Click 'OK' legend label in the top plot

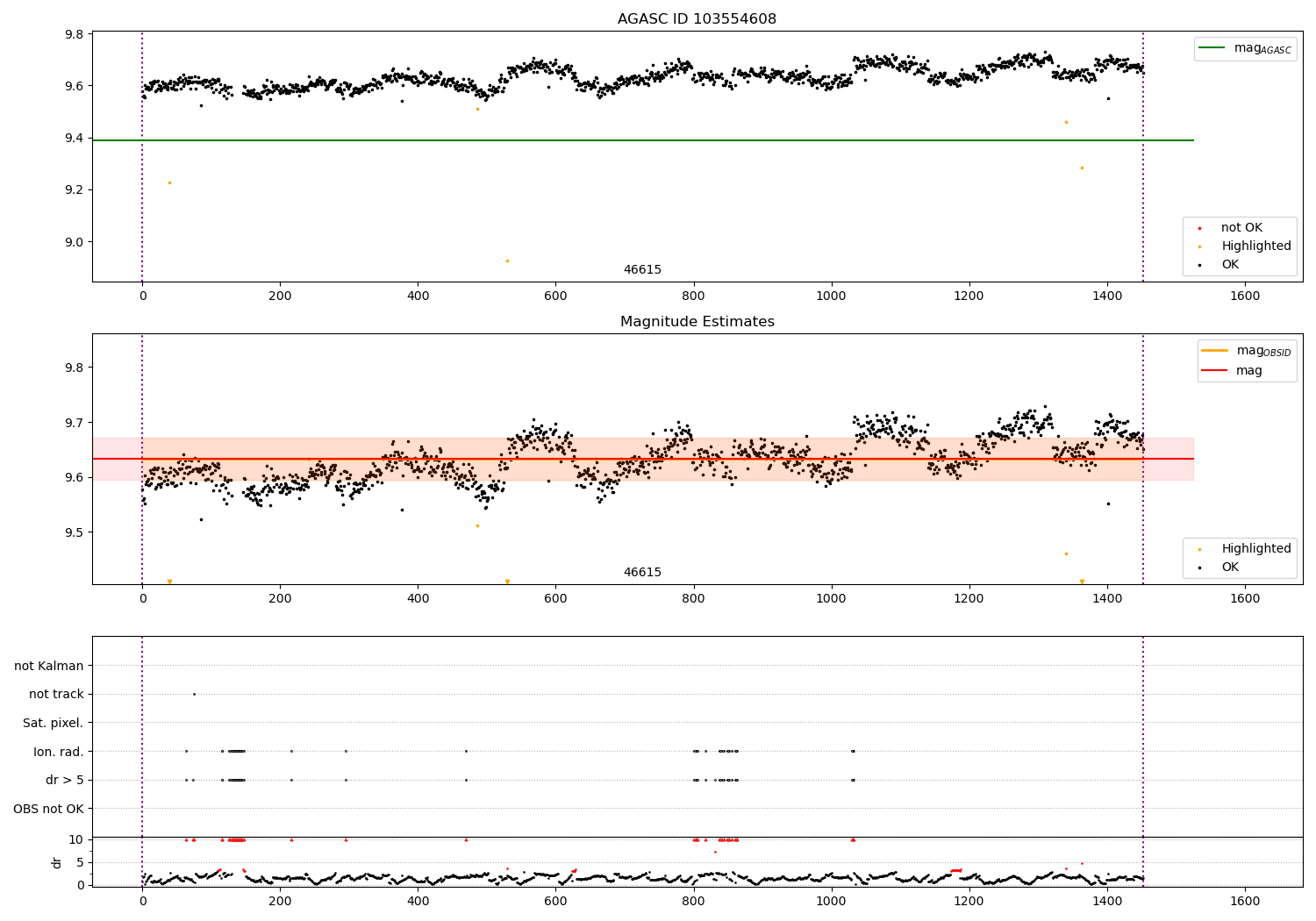1230,264
